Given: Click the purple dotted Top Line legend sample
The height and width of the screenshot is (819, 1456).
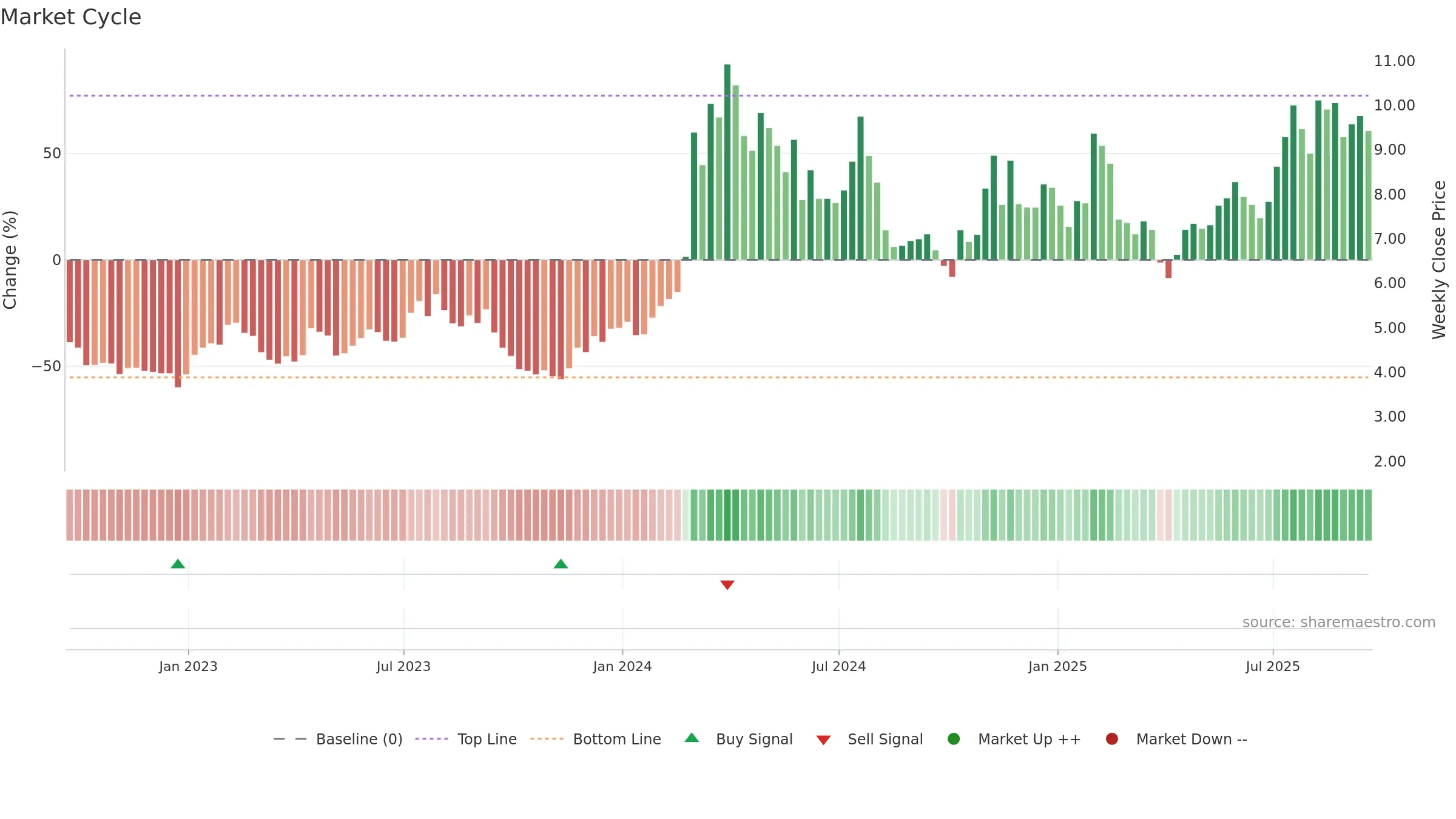Looking at the screenshot, I should [x=431, y=739].
